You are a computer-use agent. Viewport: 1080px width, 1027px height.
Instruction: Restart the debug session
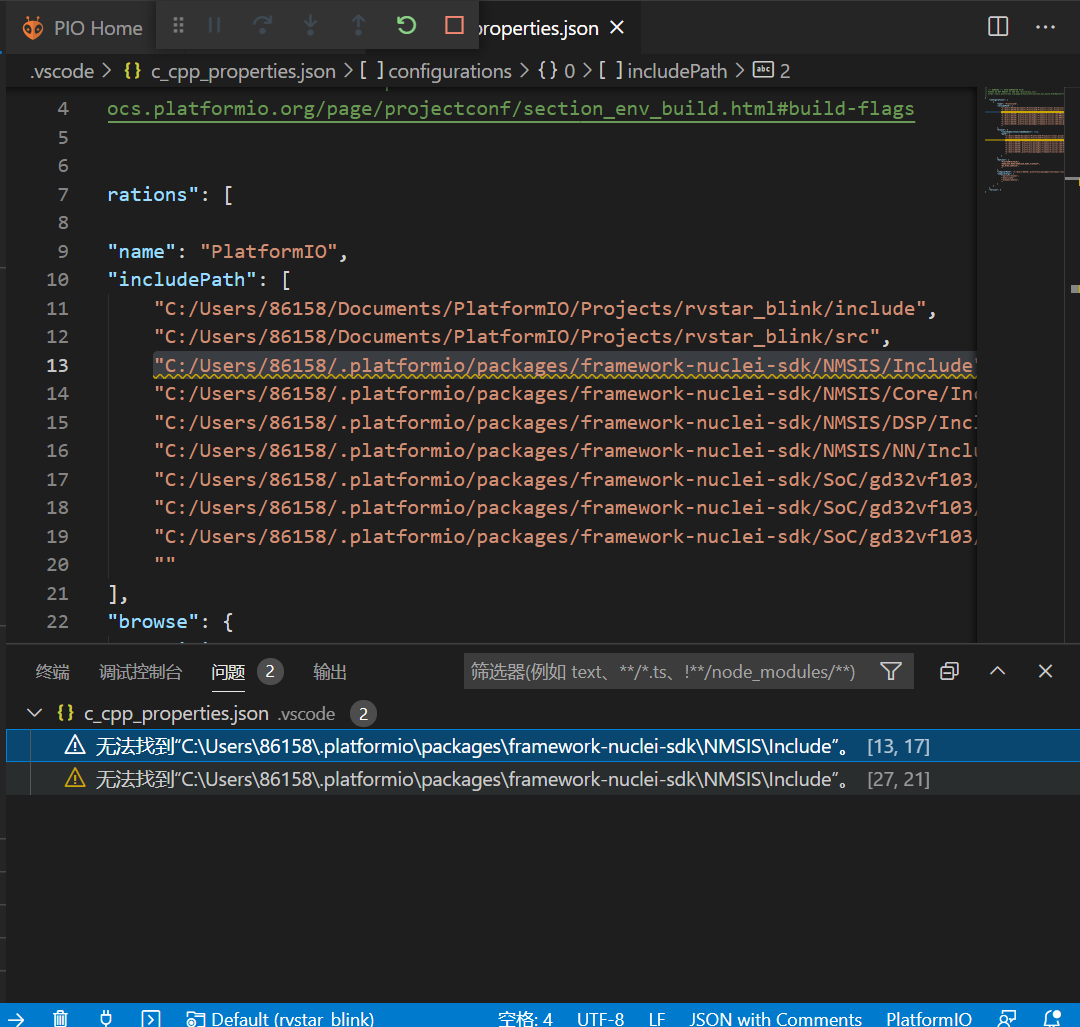point(406,26)
